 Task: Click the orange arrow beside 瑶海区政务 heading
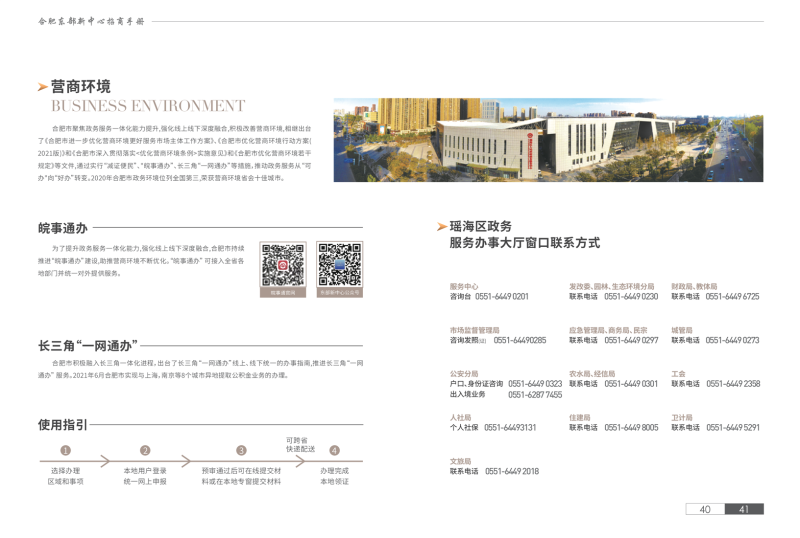[441, 227]
